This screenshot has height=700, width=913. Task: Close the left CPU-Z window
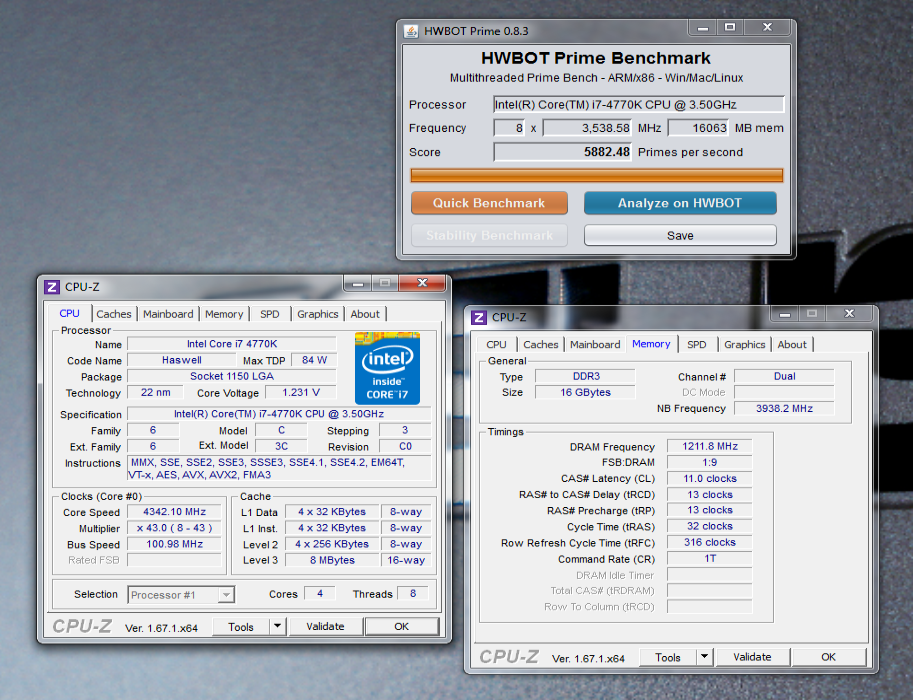point(423,283)
